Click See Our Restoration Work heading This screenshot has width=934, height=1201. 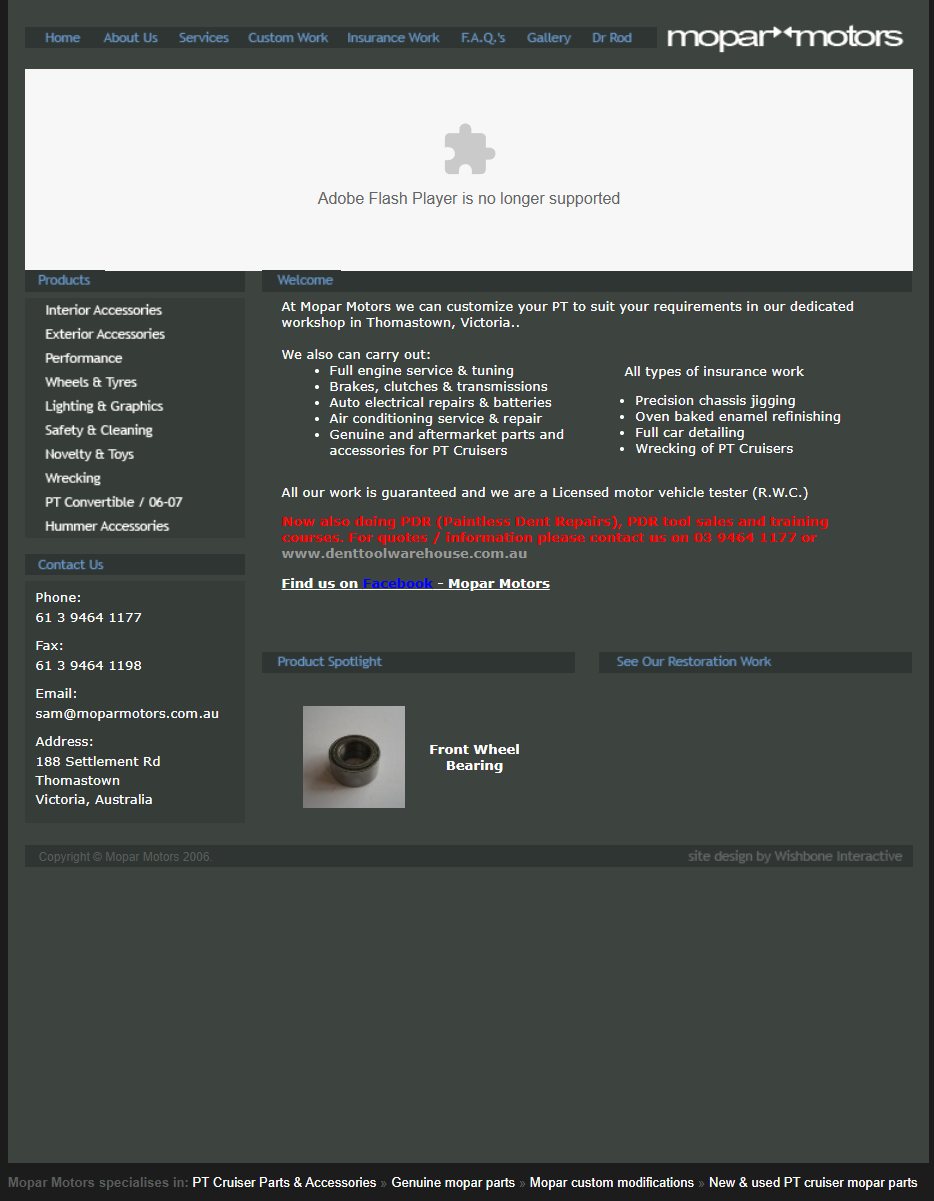(x=694, y=661)
